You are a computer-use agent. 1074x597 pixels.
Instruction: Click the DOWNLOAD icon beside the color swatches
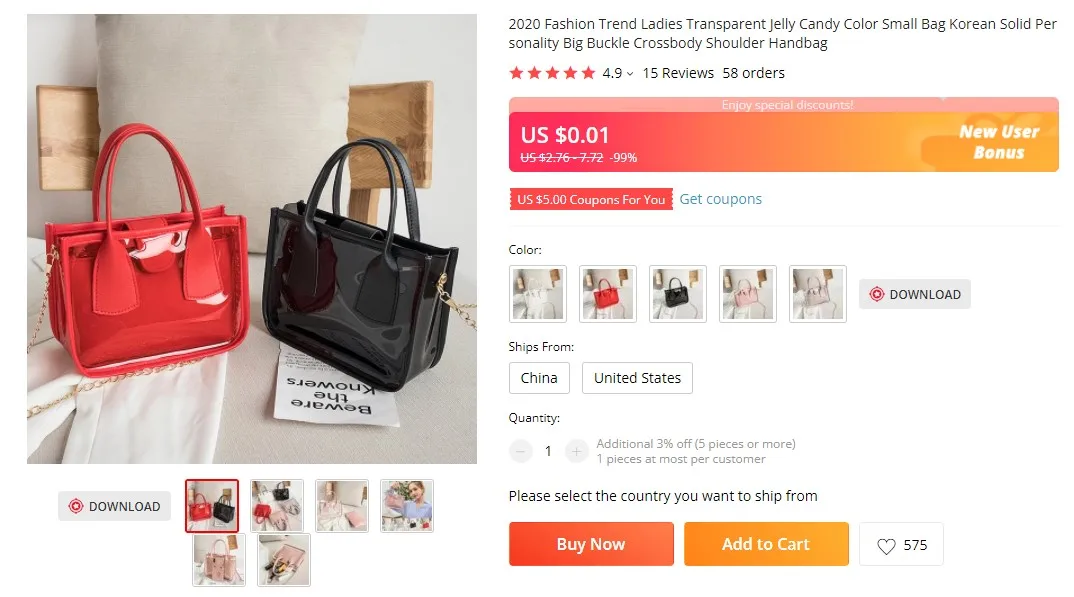coord(877,294)
